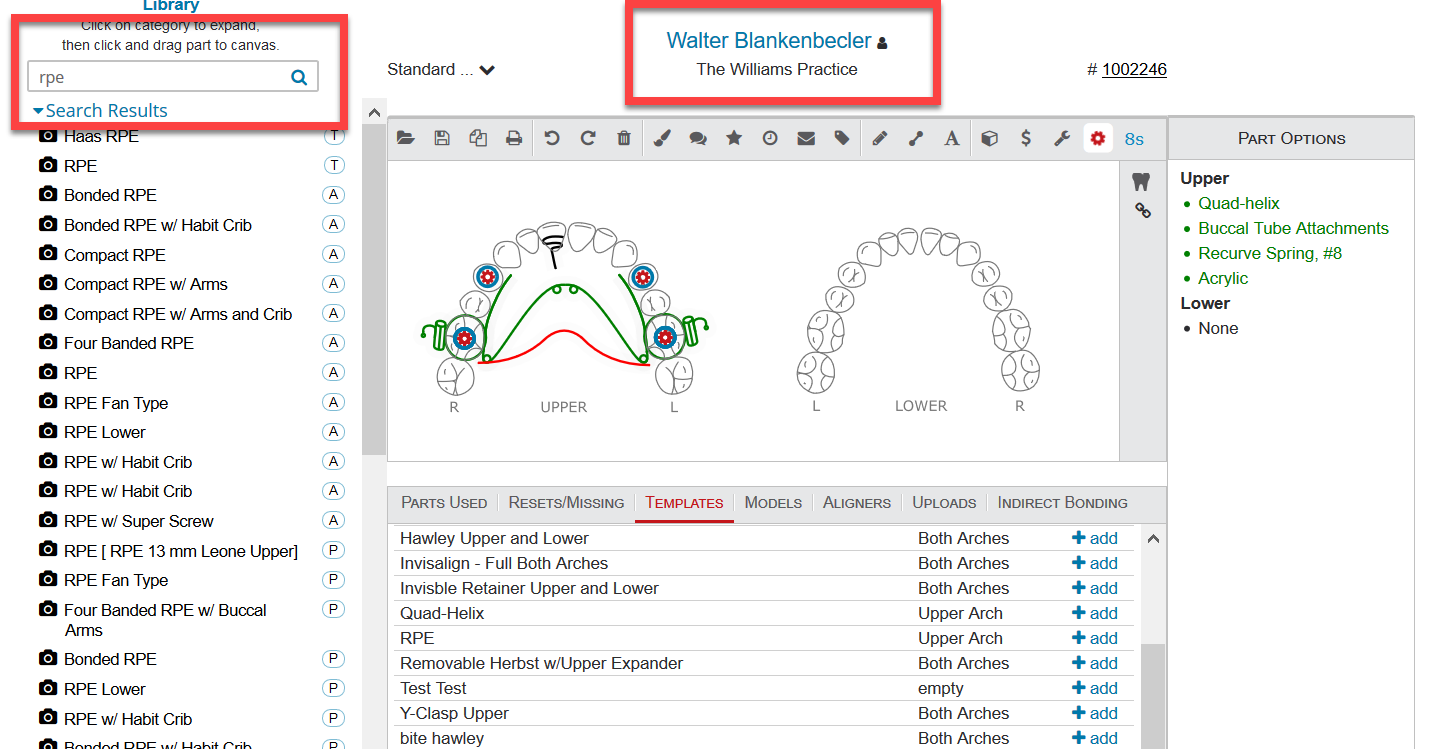Open patient Walter Blankenbecler link
This screenshot has height=749, width=1429.
click(769, 41)
